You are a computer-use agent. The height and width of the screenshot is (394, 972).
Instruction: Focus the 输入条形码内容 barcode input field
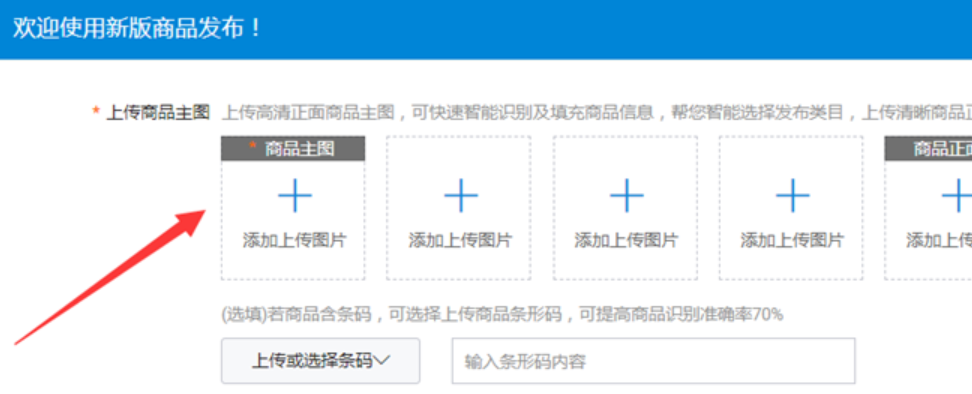click(653, 361)
